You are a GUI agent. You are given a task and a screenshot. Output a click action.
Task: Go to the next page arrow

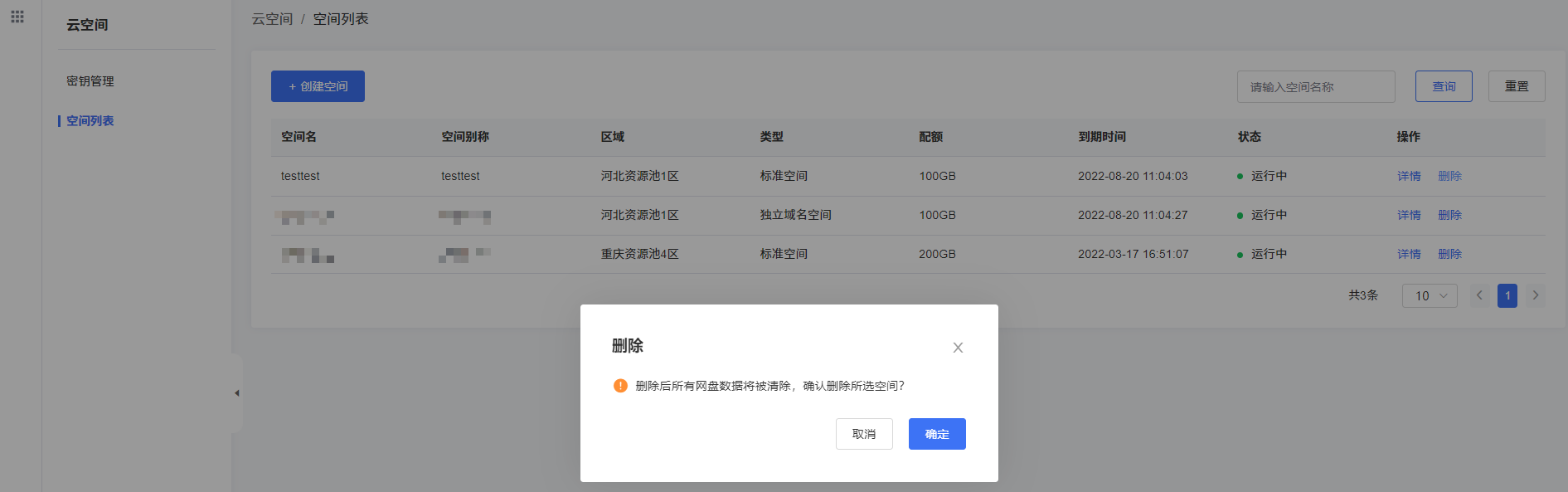[1536, 295]
